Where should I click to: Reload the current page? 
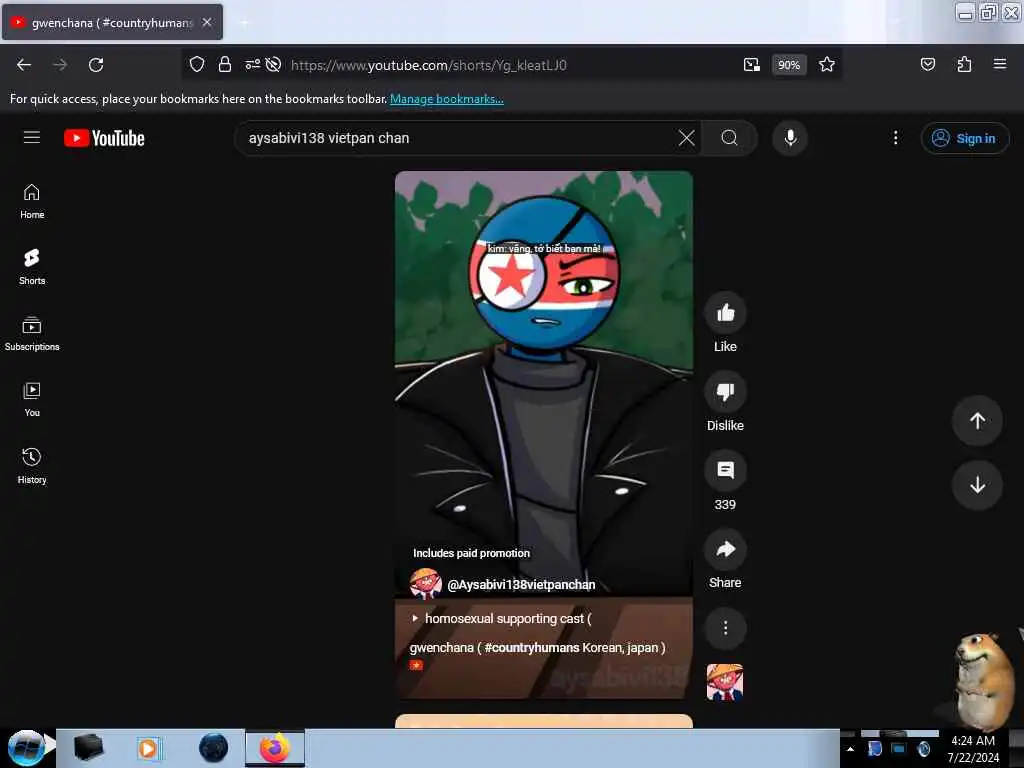tap(96, 65)
